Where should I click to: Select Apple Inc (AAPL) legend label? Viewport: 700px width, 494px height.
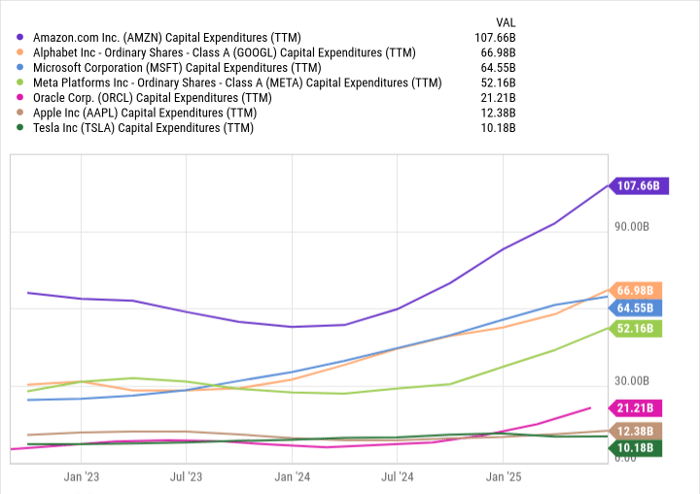[145, 113]
